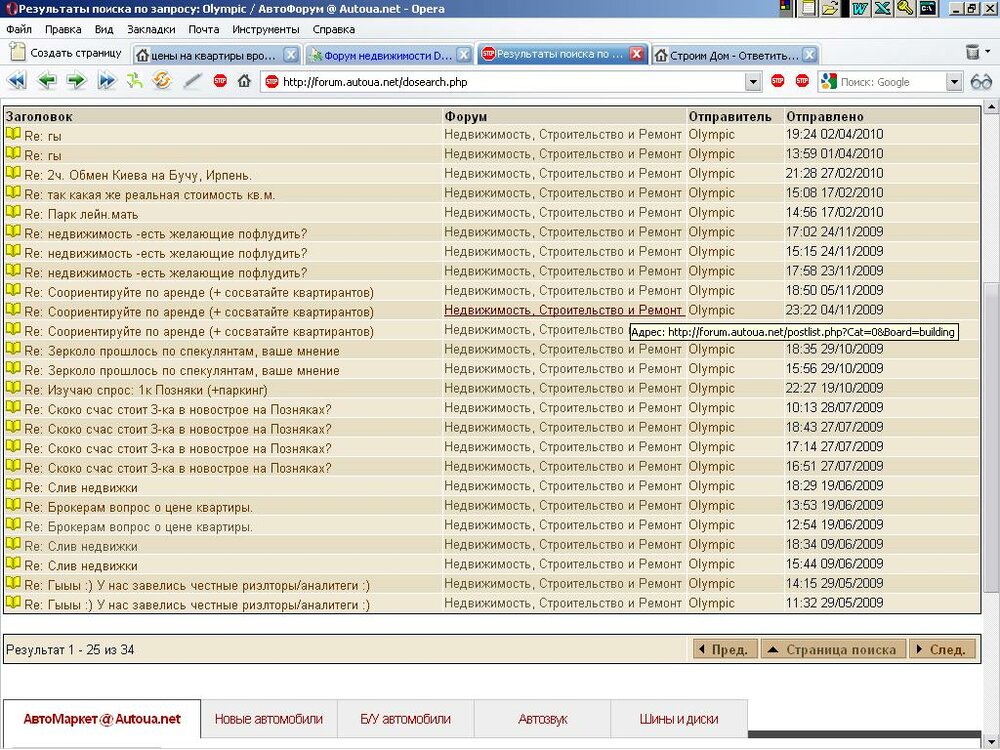Open the Почта menu
1000x750 pixels.
pos(203,29)
